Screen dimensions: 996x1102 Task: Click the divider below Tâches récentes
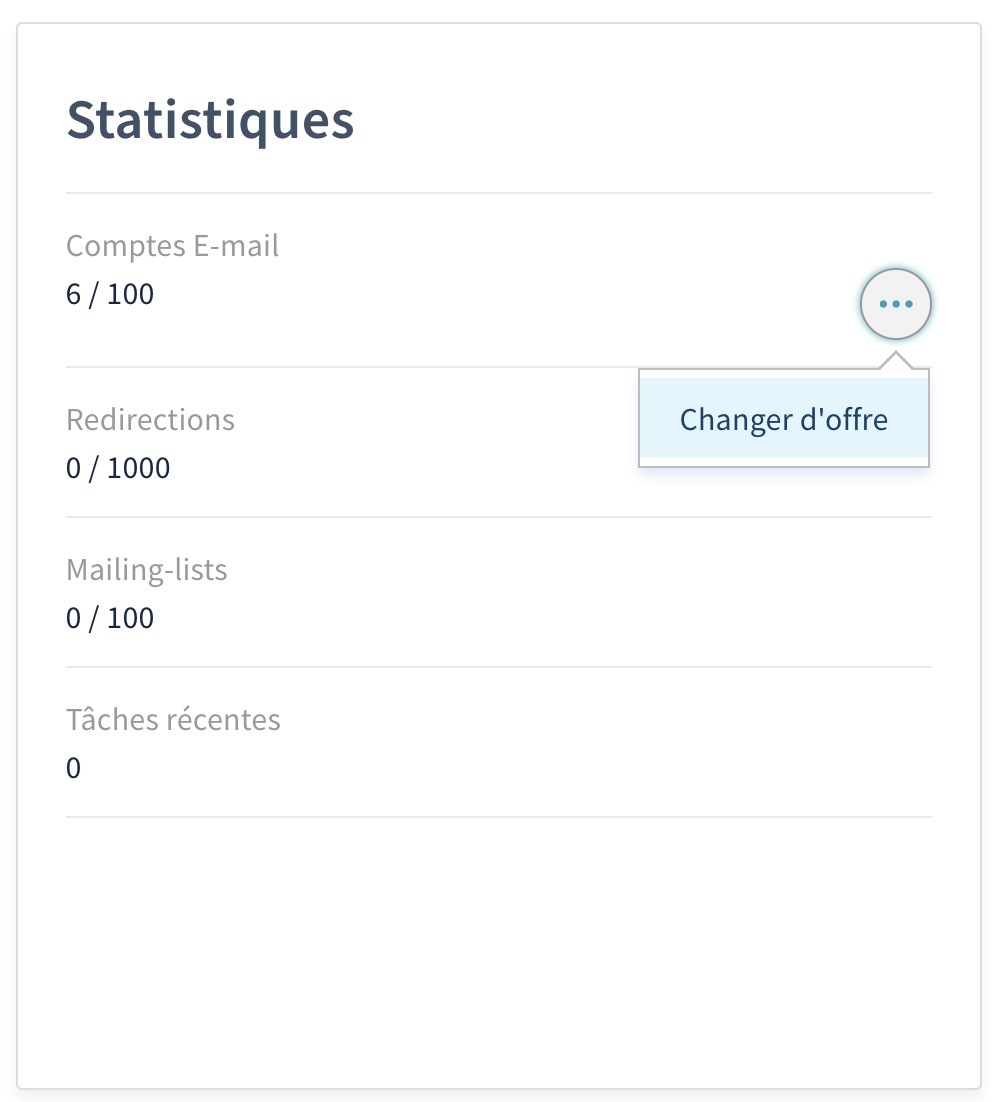coord(498,817)
